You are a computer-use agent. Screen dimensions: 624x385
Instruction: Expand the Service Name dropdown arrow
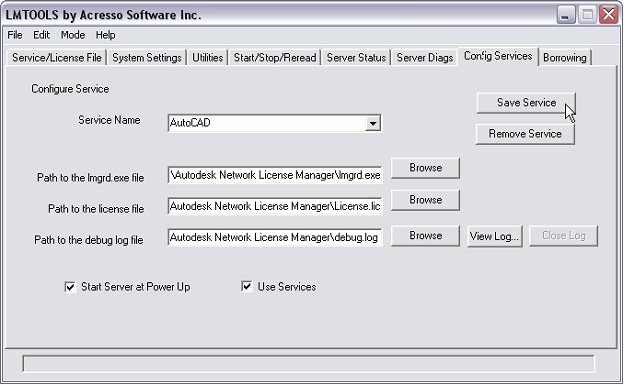(373, 123)
